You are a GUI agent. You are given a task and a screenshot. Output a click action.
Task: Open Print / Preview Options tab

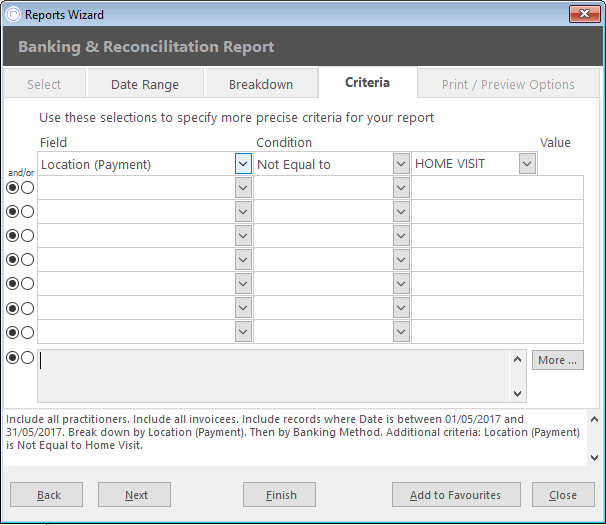[508, 84]
